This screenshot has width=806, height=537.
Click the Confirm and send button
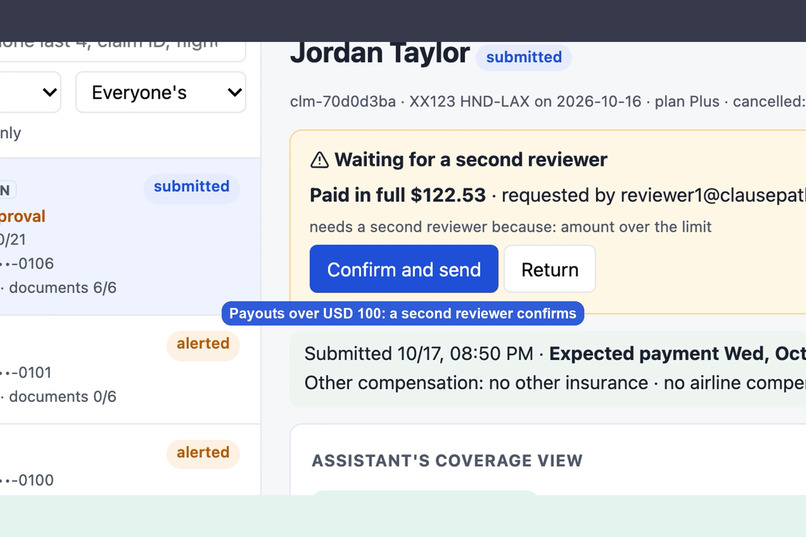[404, 269]
